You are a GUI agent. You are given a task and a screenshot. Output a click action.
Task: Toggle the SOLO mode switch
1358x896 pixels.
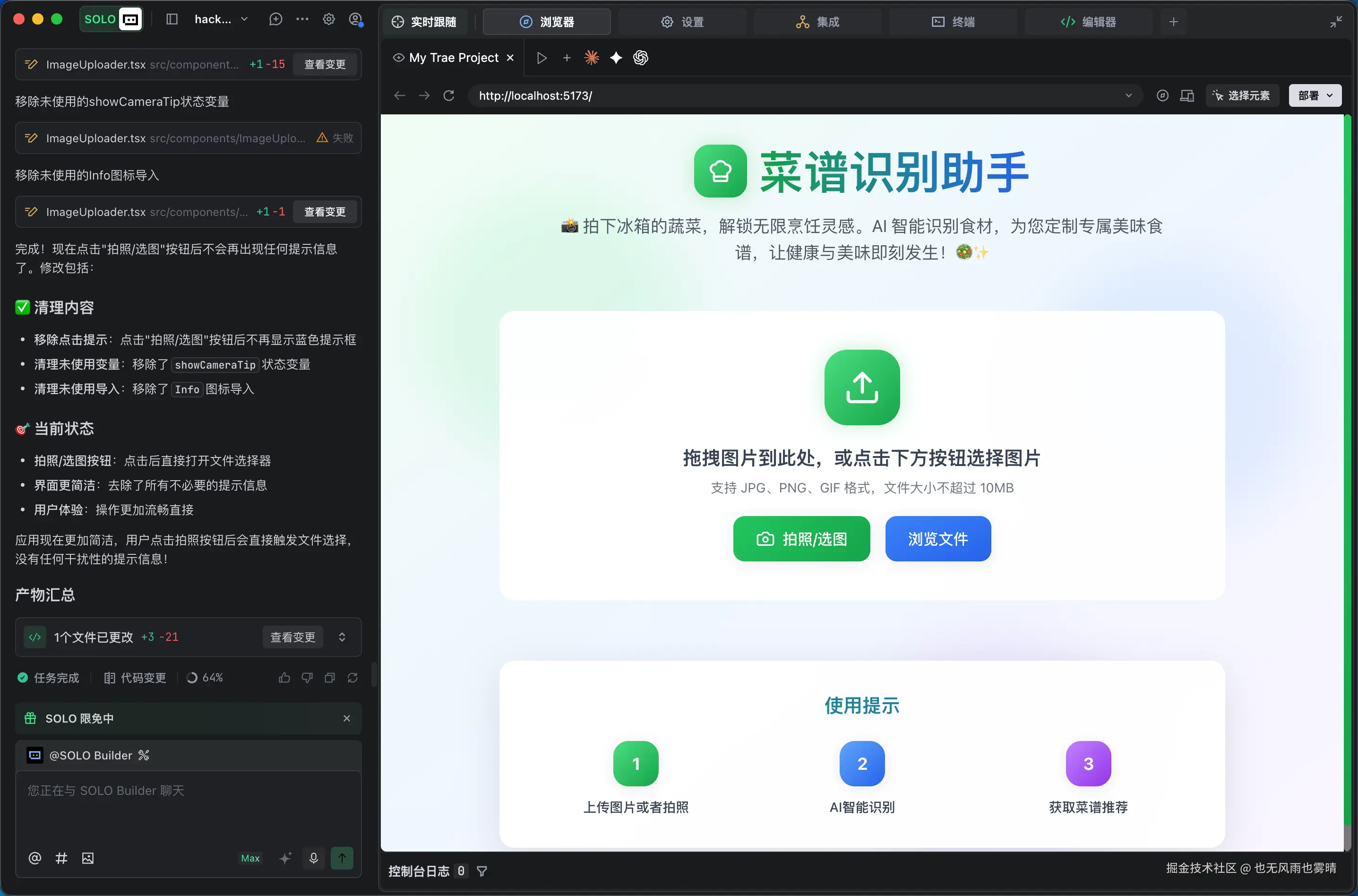pos(111,19)
